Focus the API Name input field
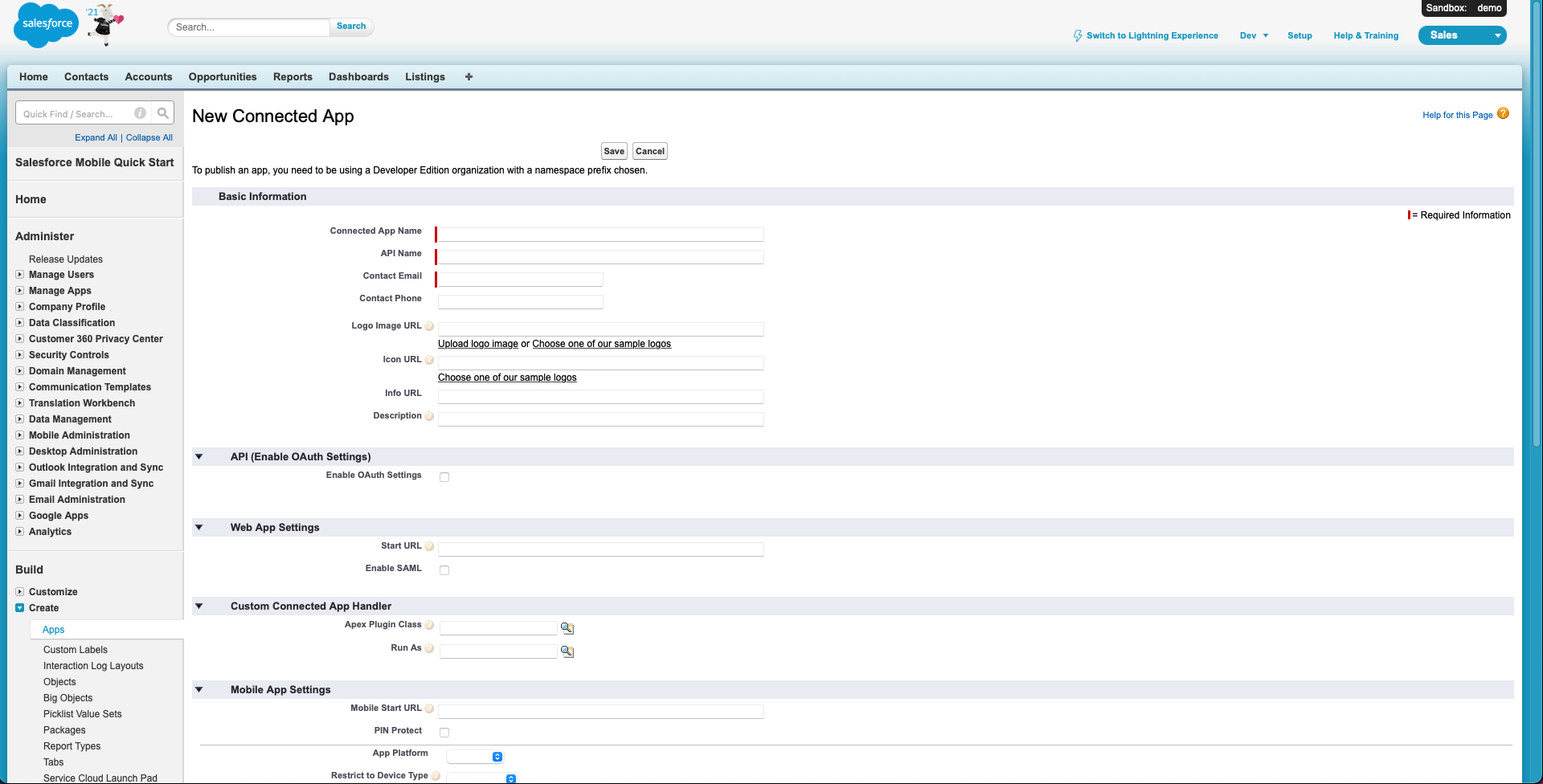The height and width of the screenshot is (784, 1543). (x=600, y=257)
